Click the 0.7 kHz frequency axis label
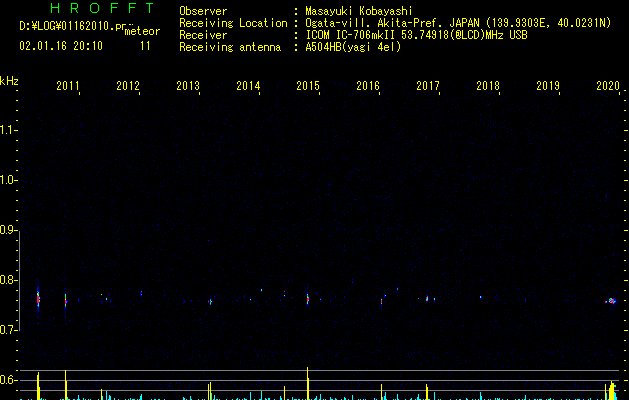Image resolution: width=629 pixels, height=400 pixels. (x=7, y=330)
